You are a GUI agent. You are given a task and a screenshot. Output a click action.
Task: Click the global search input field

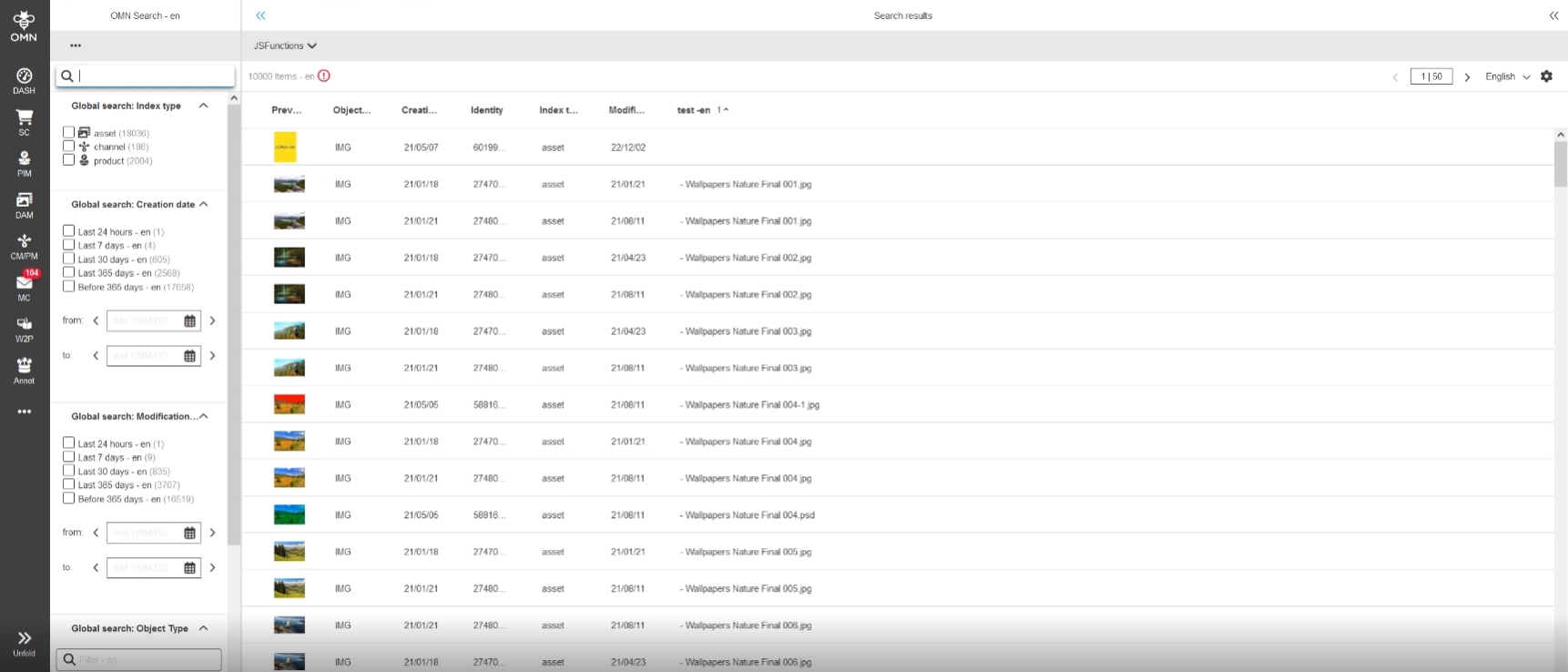pos(150,76)
